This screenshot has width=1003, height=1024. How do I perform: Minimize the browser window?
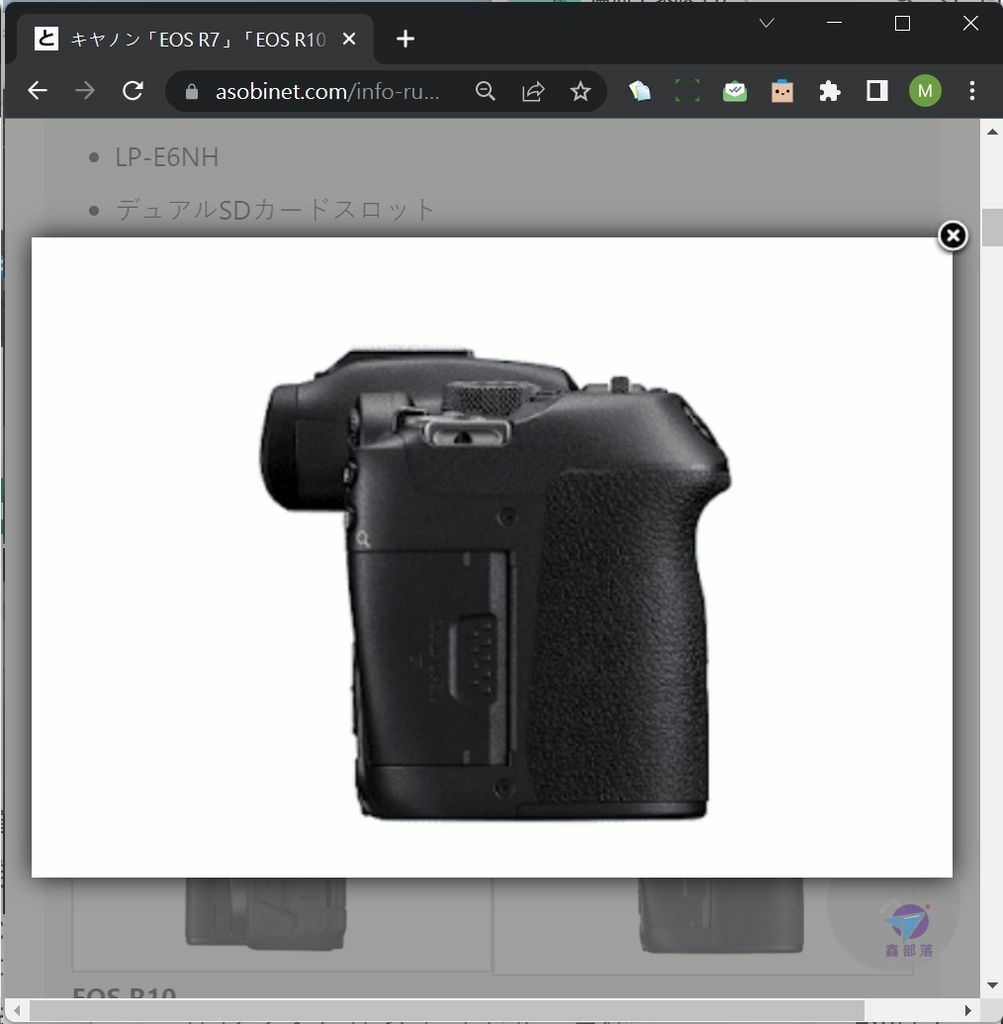pos(835,23)
